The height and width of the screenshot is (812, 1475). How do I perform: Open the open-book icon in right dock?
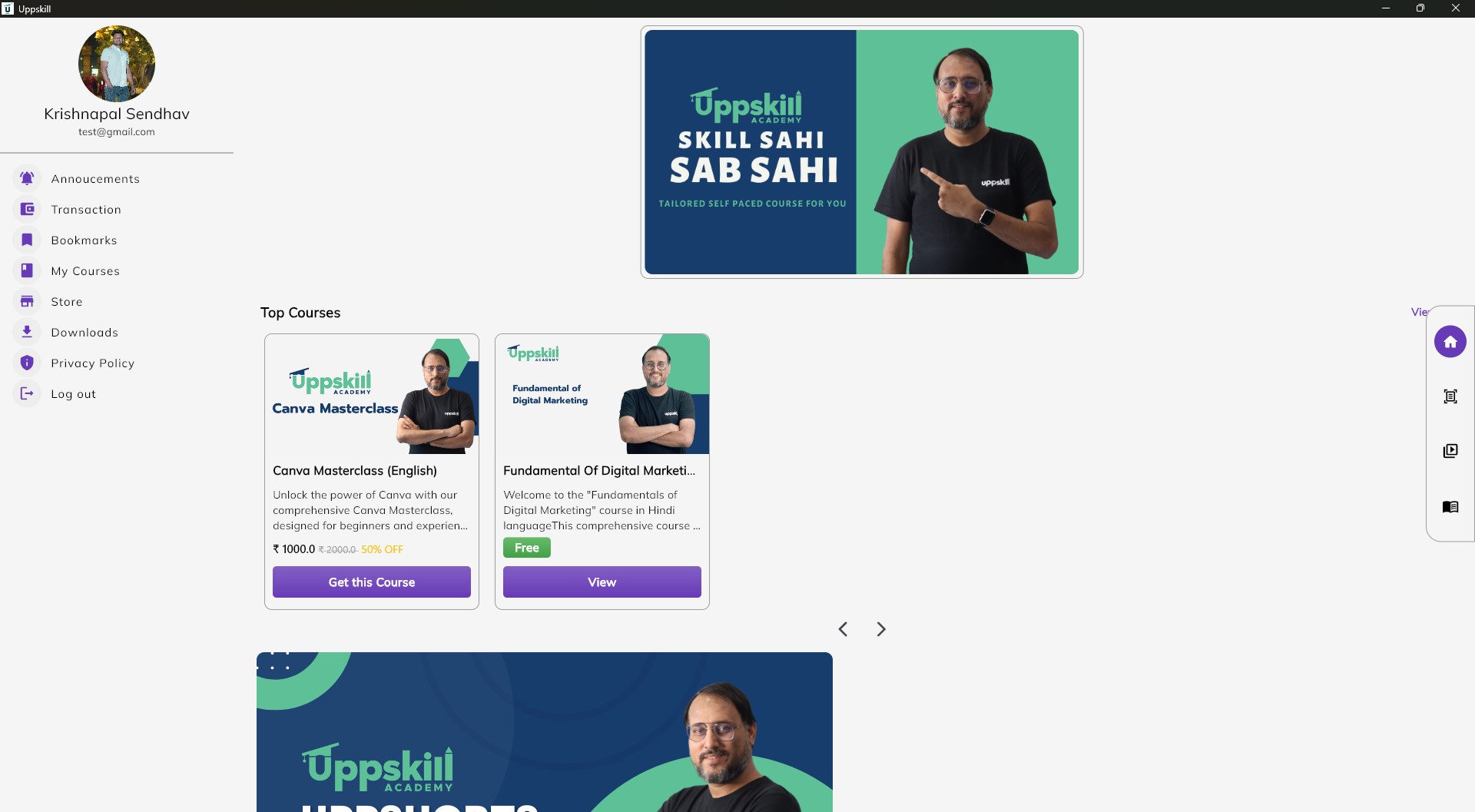(x=1450, y=507)
